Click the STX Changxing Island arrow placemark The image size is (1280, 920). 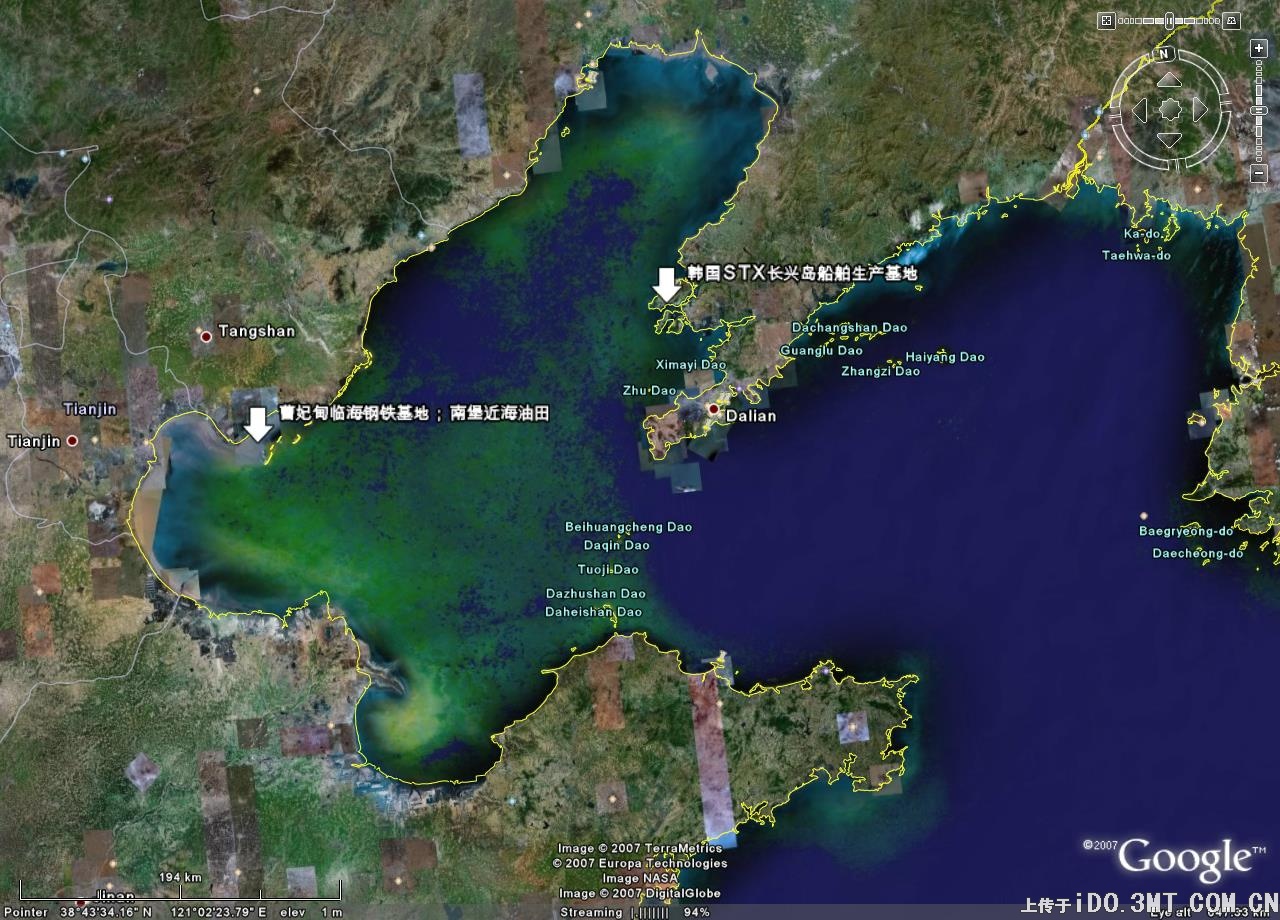(x=666, y=284)
